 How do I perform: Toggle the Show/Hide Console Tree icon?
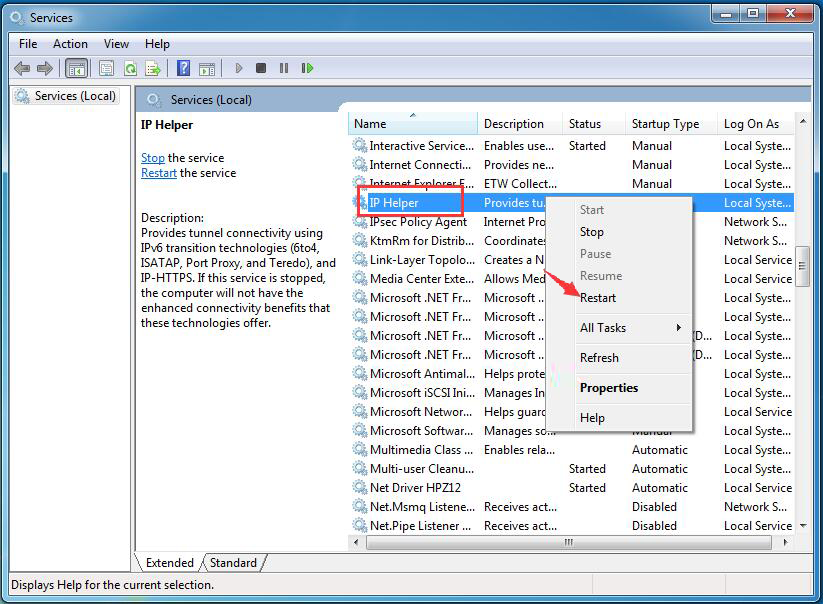click(77, 68)
